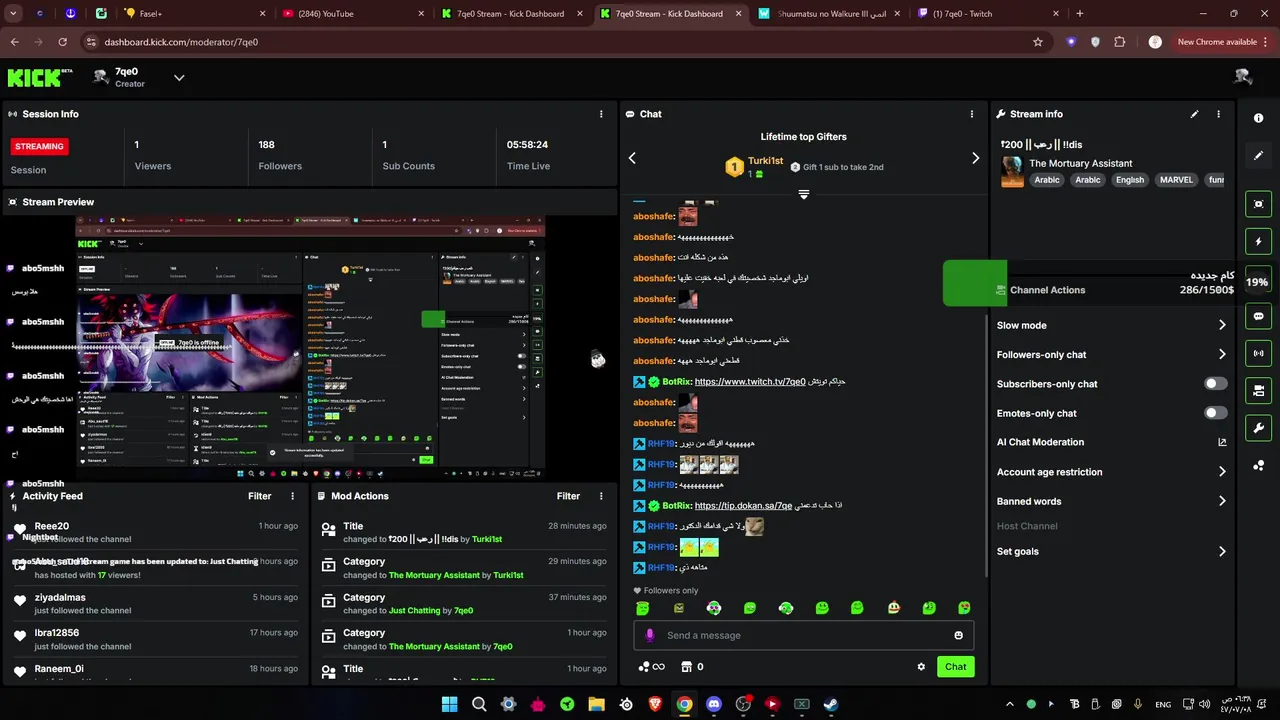This screenshot has height=720, width=1280.
Task: Focus the Send a message input field
Action: 804,635
